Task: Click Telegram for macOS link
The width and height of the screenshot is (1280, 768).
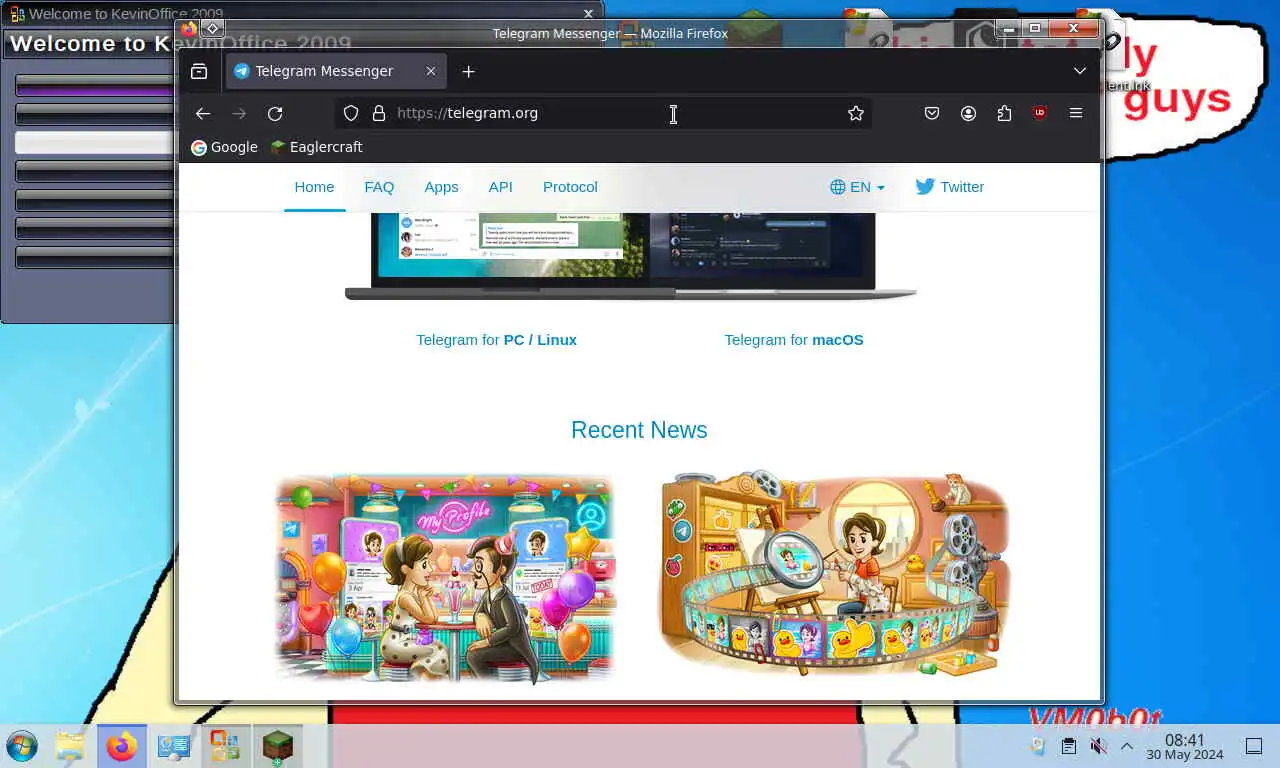Action: (x=794, y=340)
